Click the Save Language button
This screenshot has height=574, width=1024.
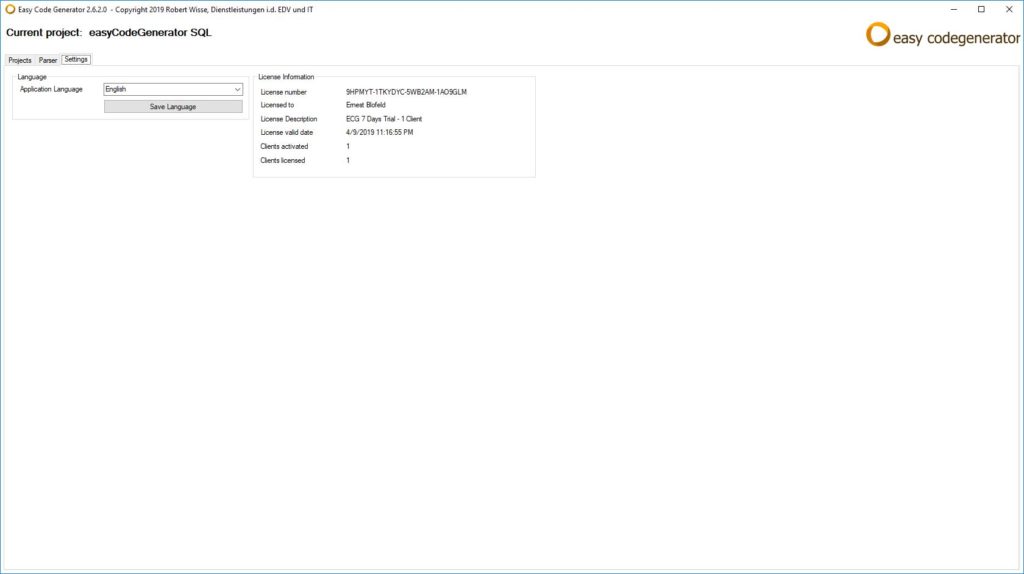[173, 106]
